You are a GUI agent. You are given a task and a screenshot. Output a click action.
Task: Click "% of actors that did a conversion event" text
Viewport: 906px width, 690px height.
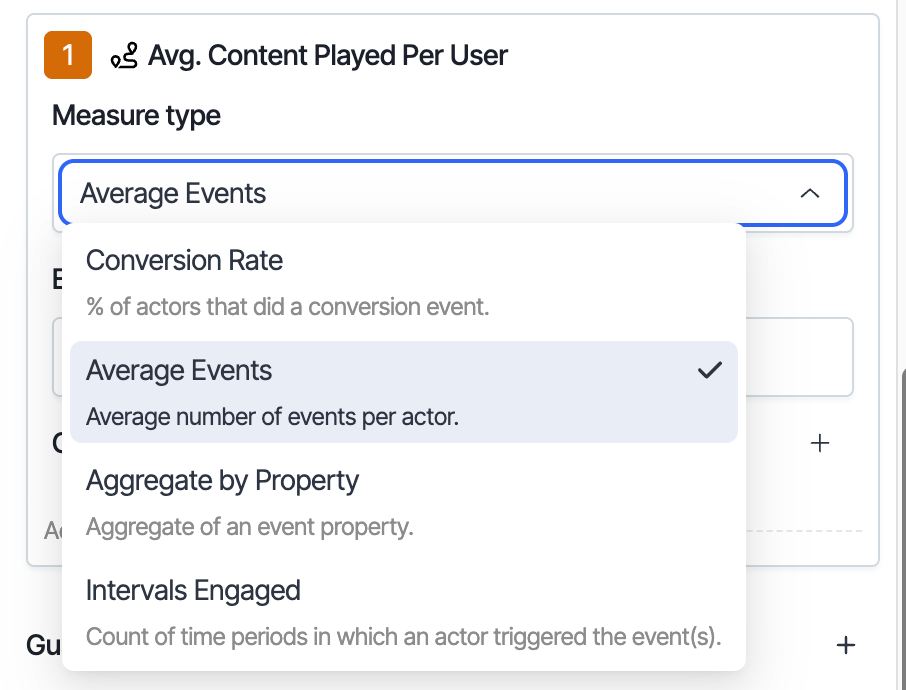coord(288,306)
